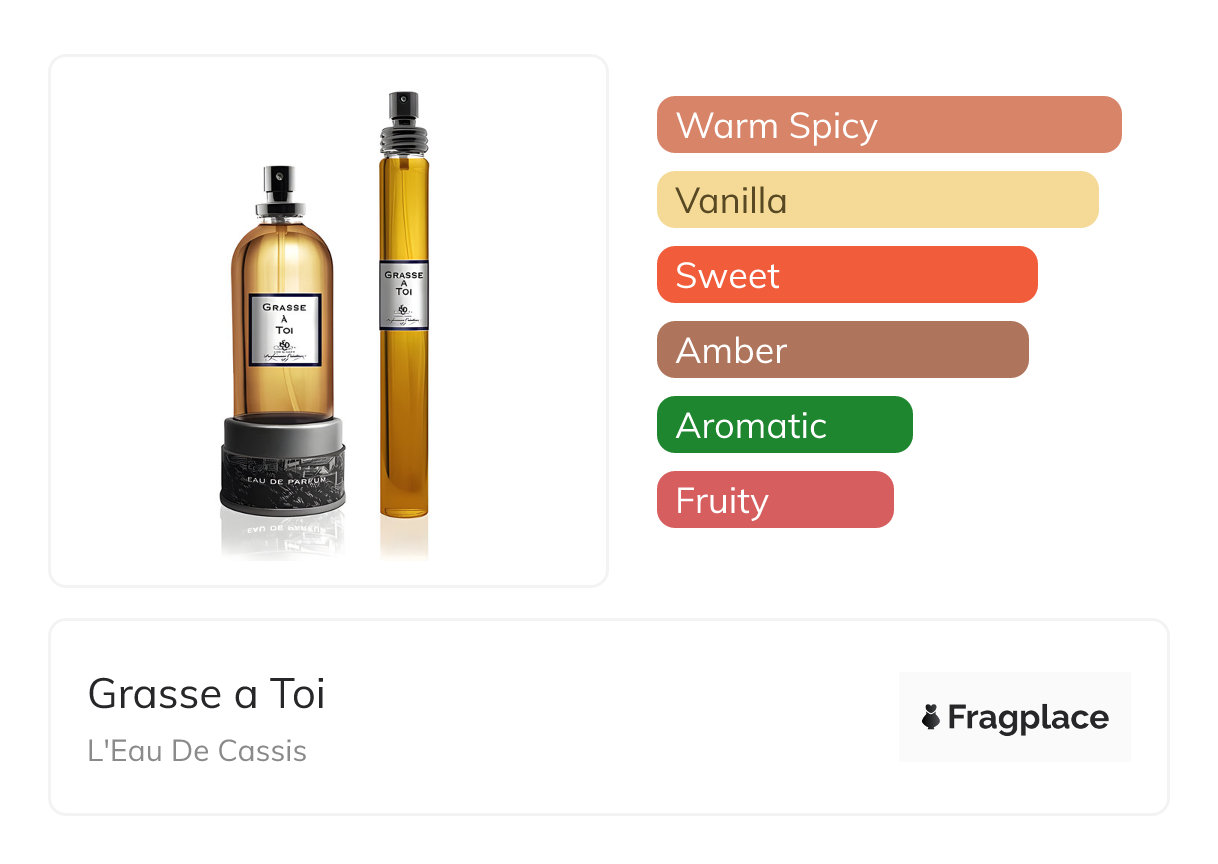Screen dimensions: 1218x864
Task: Click the Vanilla text label
Action: point(732,201)
